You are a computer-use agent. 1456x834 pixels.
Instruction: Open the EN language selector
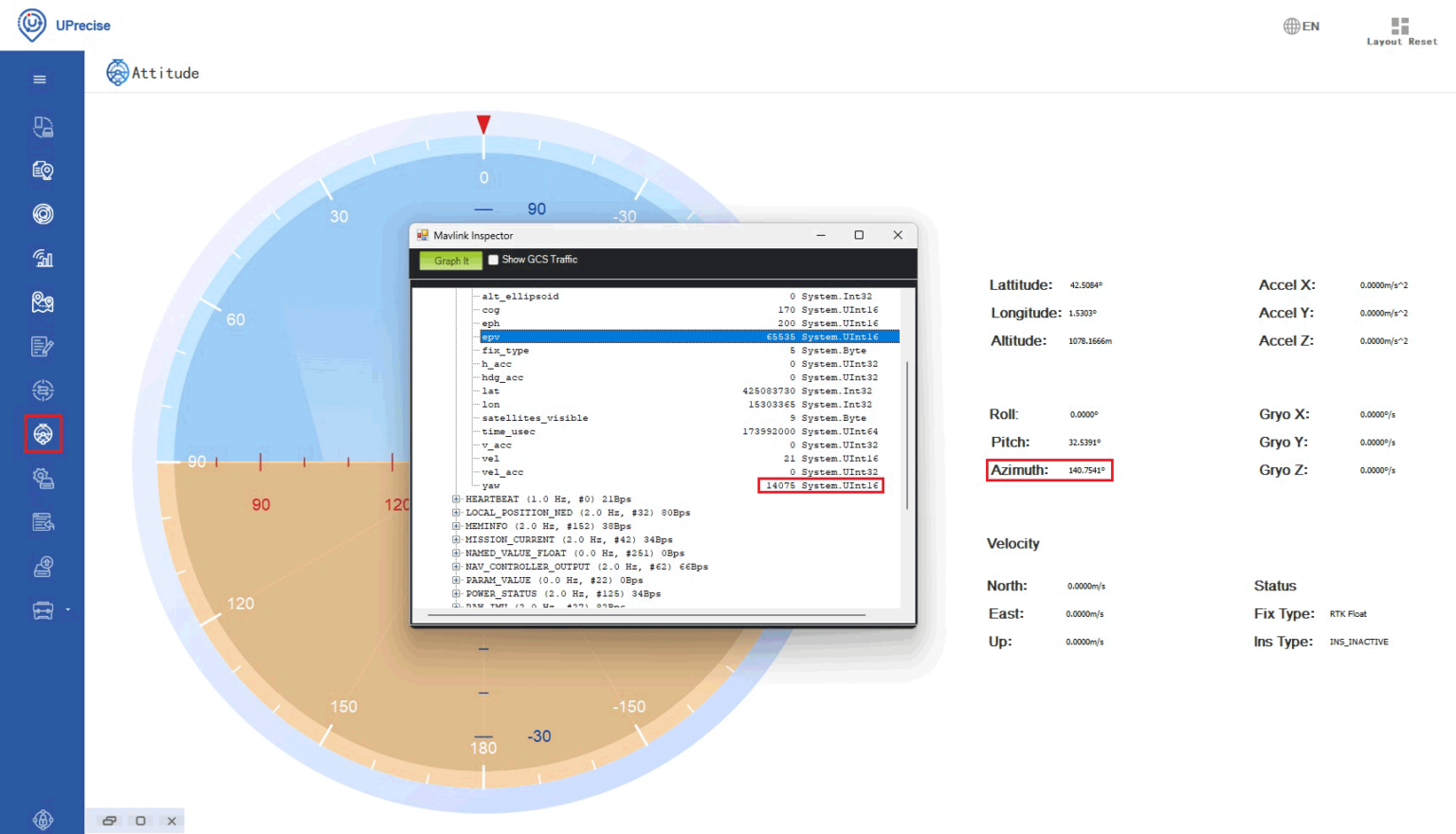pos(1301,26)
